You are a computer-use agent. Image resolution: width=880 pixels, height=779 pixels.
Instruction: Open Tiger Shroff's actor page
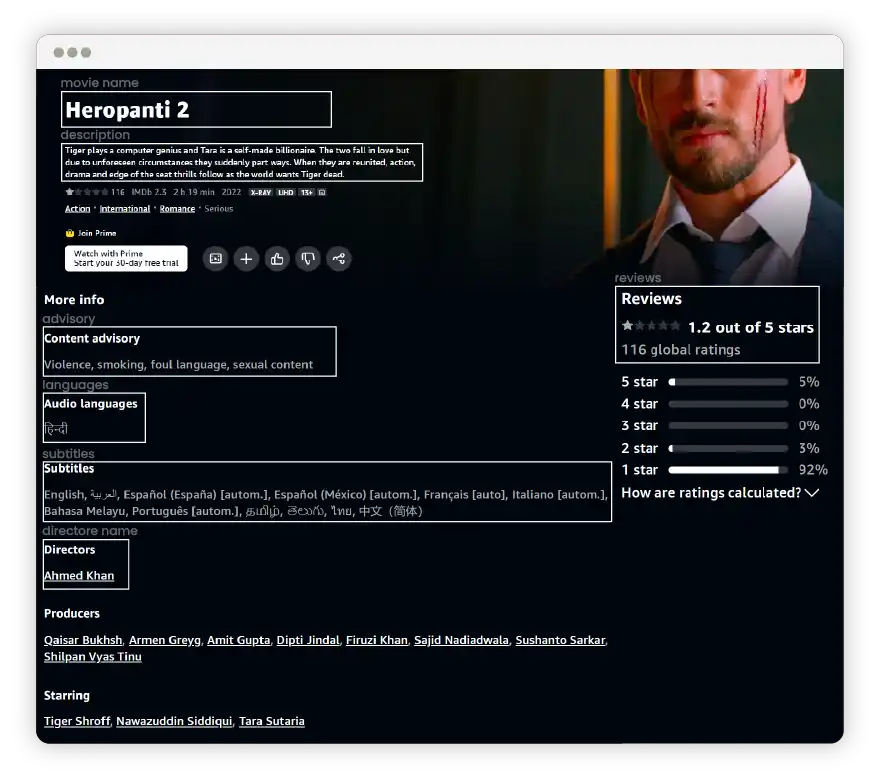[x=77, y=721]
